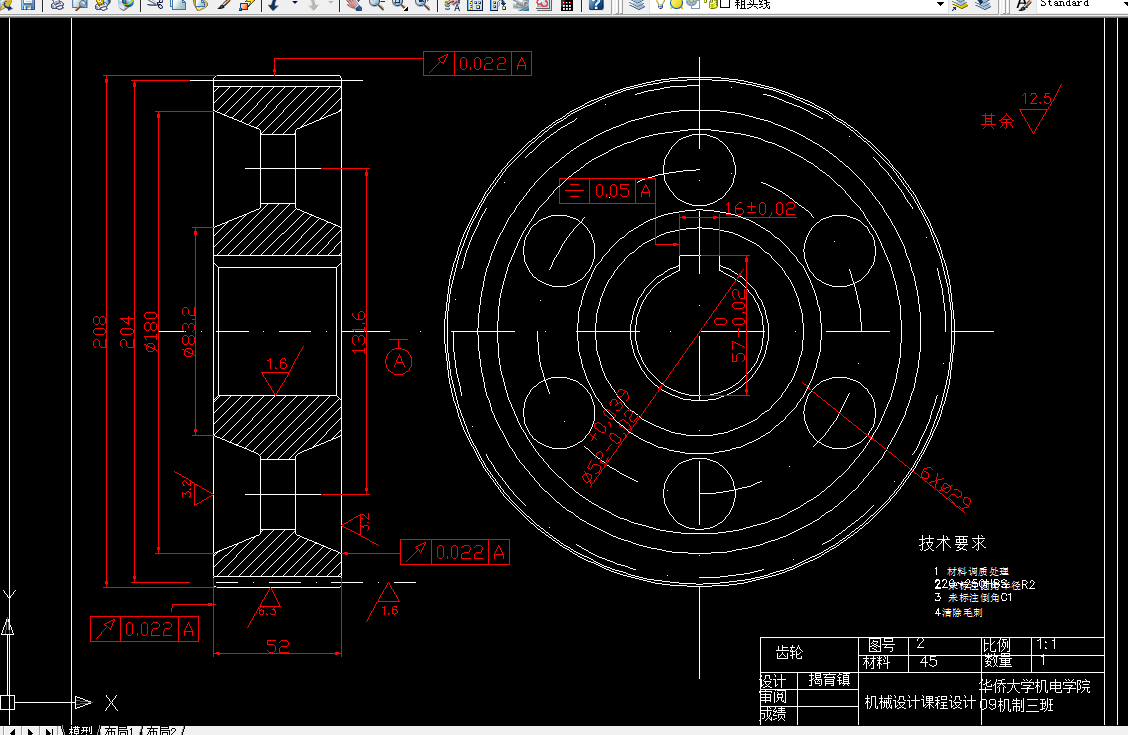Select the 6Xø29 hole dimension
Screen dimensions: 1128x735
tap(945, 488)
